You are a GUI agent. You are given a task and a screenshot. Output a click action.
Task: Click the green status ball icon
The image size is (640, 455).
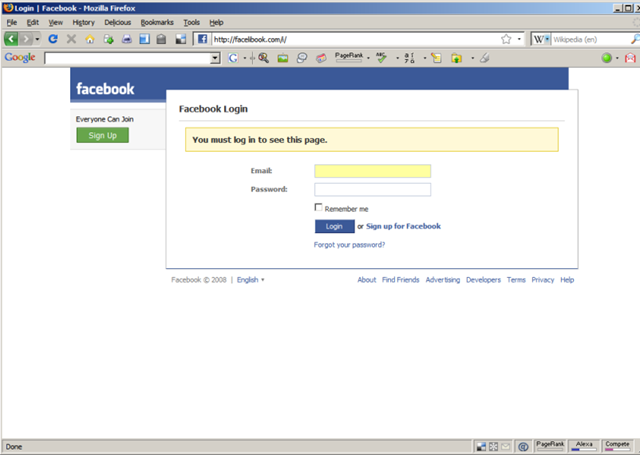[x=607, y=58]
